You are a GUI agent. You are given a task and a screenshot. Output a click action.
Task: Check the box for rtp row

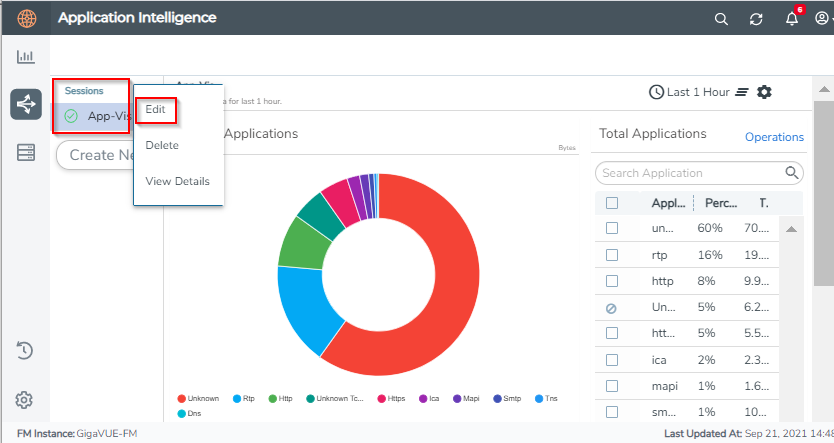tap(612, 255)
